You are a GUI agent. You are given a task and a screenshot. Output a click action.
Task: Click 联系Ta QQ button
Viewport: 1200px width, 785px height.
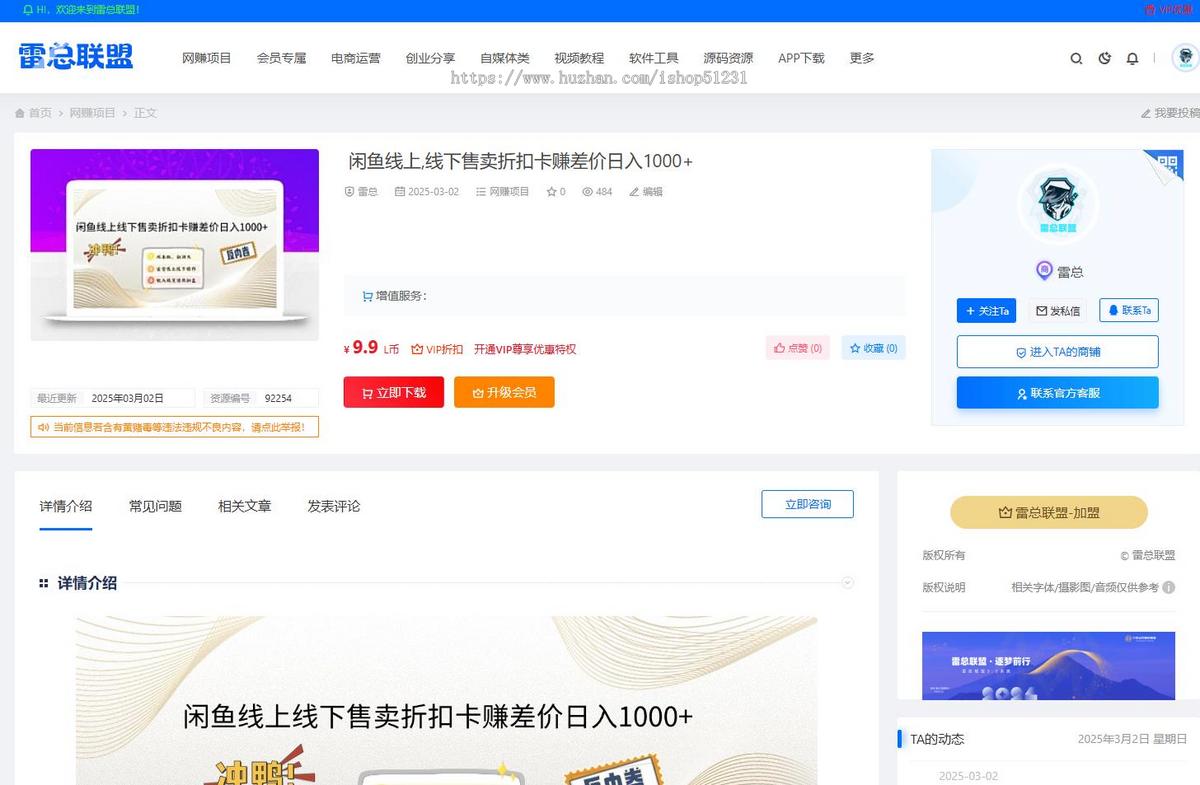pyautogui.click(x=1129, y=311)
